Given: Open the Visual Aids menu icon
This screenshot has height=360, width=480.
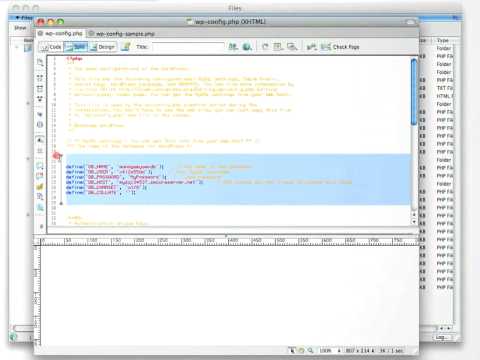Looking at the screenshot, I should [292, 47].
